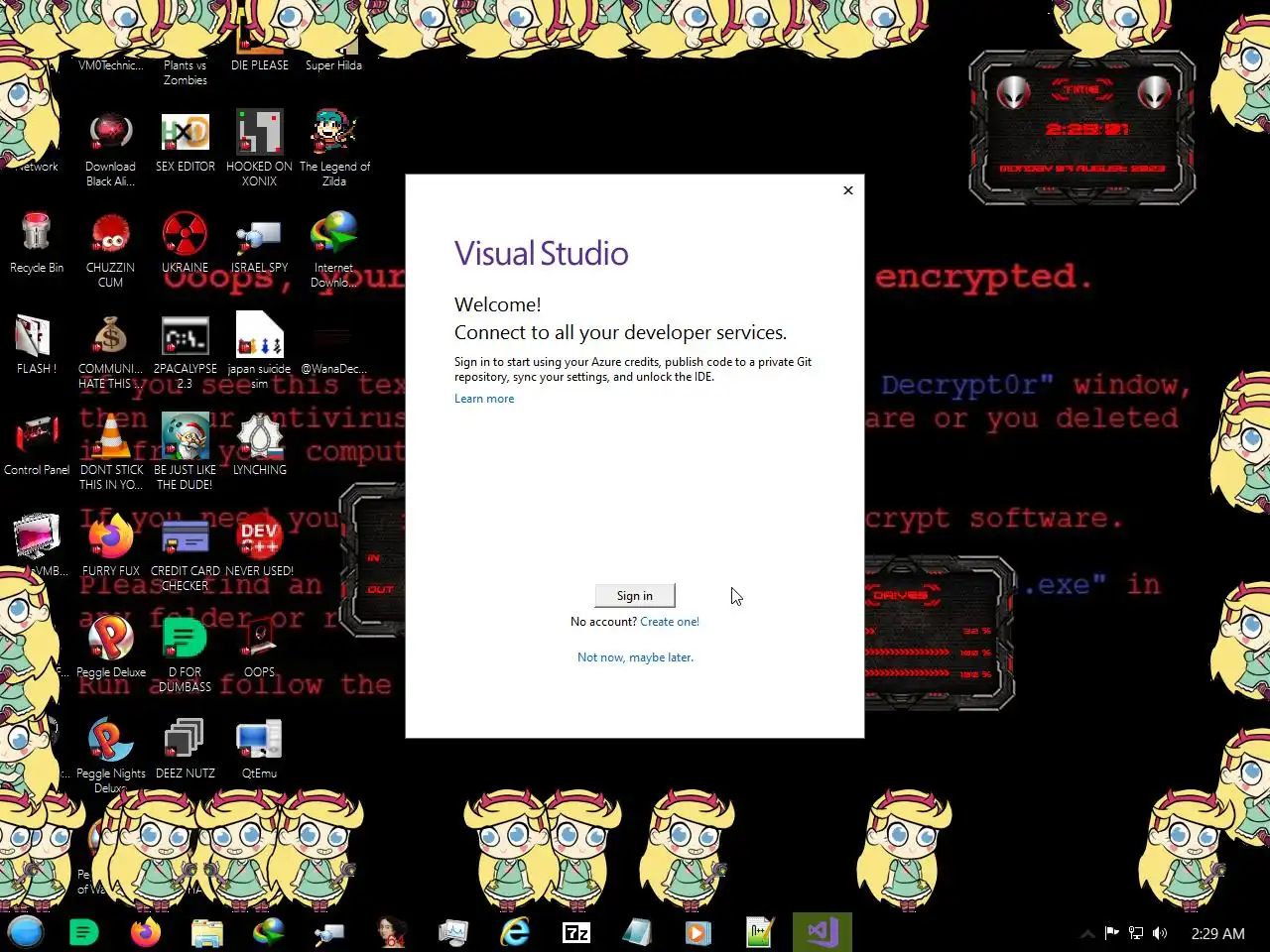
Task: Select the CHUZZIN CUM desktop shortcut
Action: point(110,250)
